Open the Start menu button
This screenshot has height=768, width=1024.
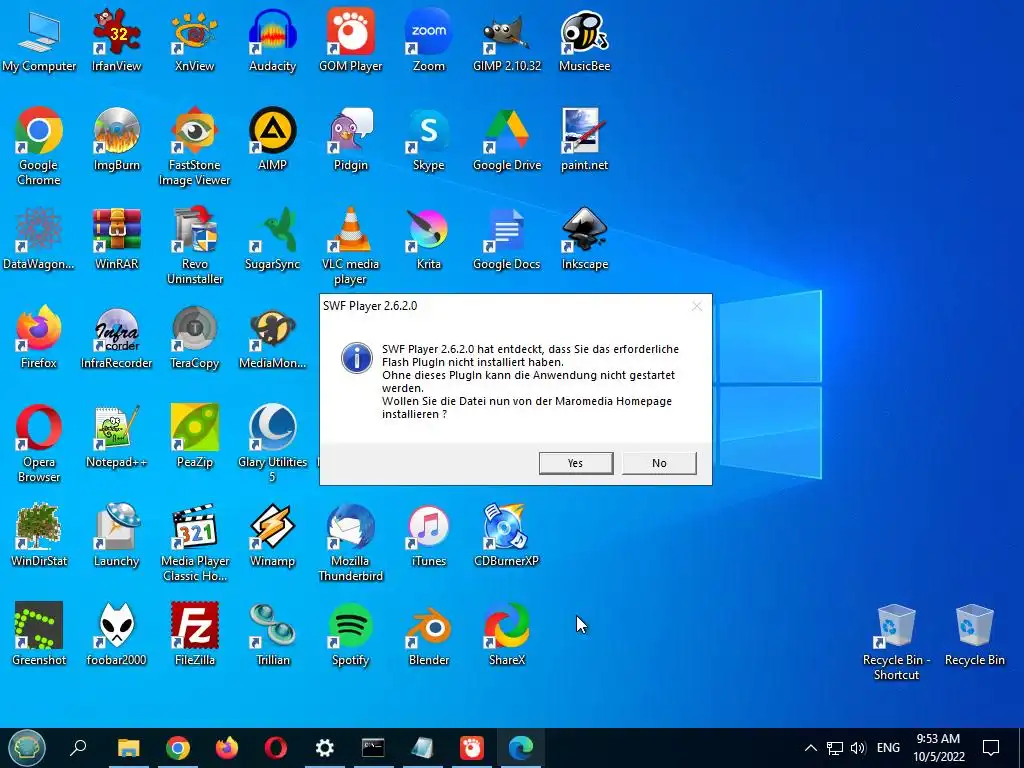pyautogui.click(x=27, y=748)
